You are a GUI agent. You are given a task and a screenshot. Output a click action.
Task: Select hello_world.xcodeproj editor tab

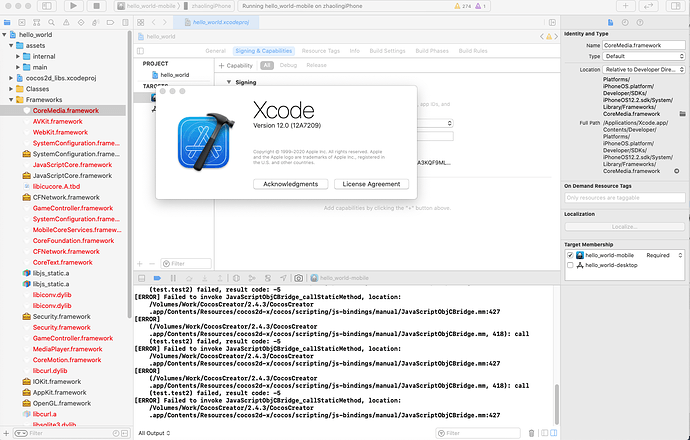coord(216,22)
